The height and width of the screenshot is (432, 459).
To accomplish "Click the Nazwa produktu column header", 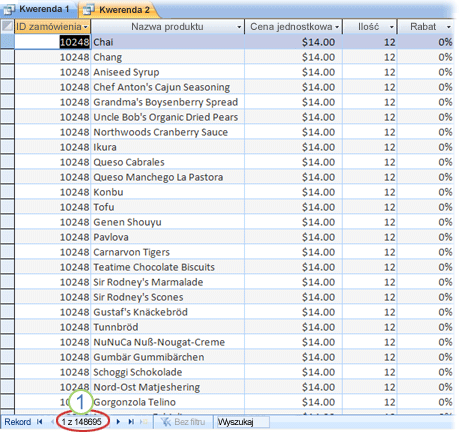I will tap(167, 27).
